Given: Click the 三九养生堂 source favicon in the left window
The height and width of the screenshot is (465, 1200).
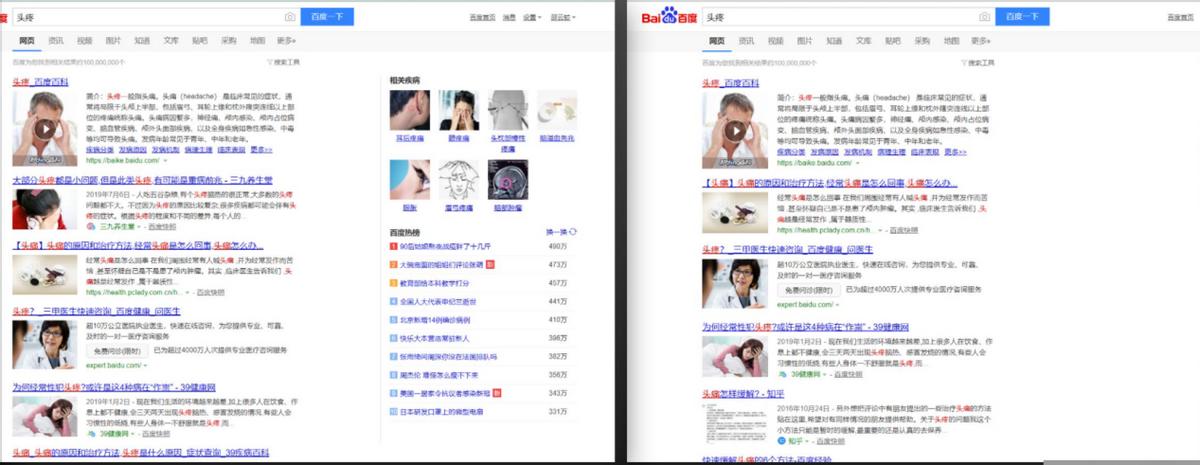Looking at the screenshot, I should [x=90, y=228].
